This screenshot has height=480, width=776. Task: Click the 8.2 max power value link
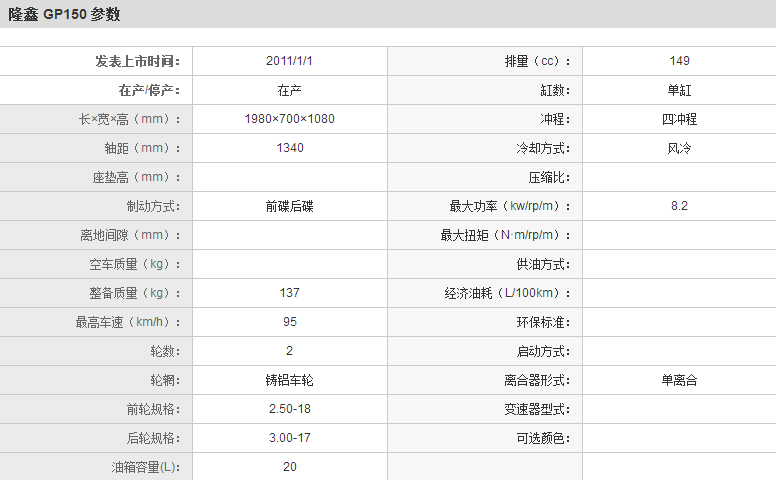coord(679,206)
